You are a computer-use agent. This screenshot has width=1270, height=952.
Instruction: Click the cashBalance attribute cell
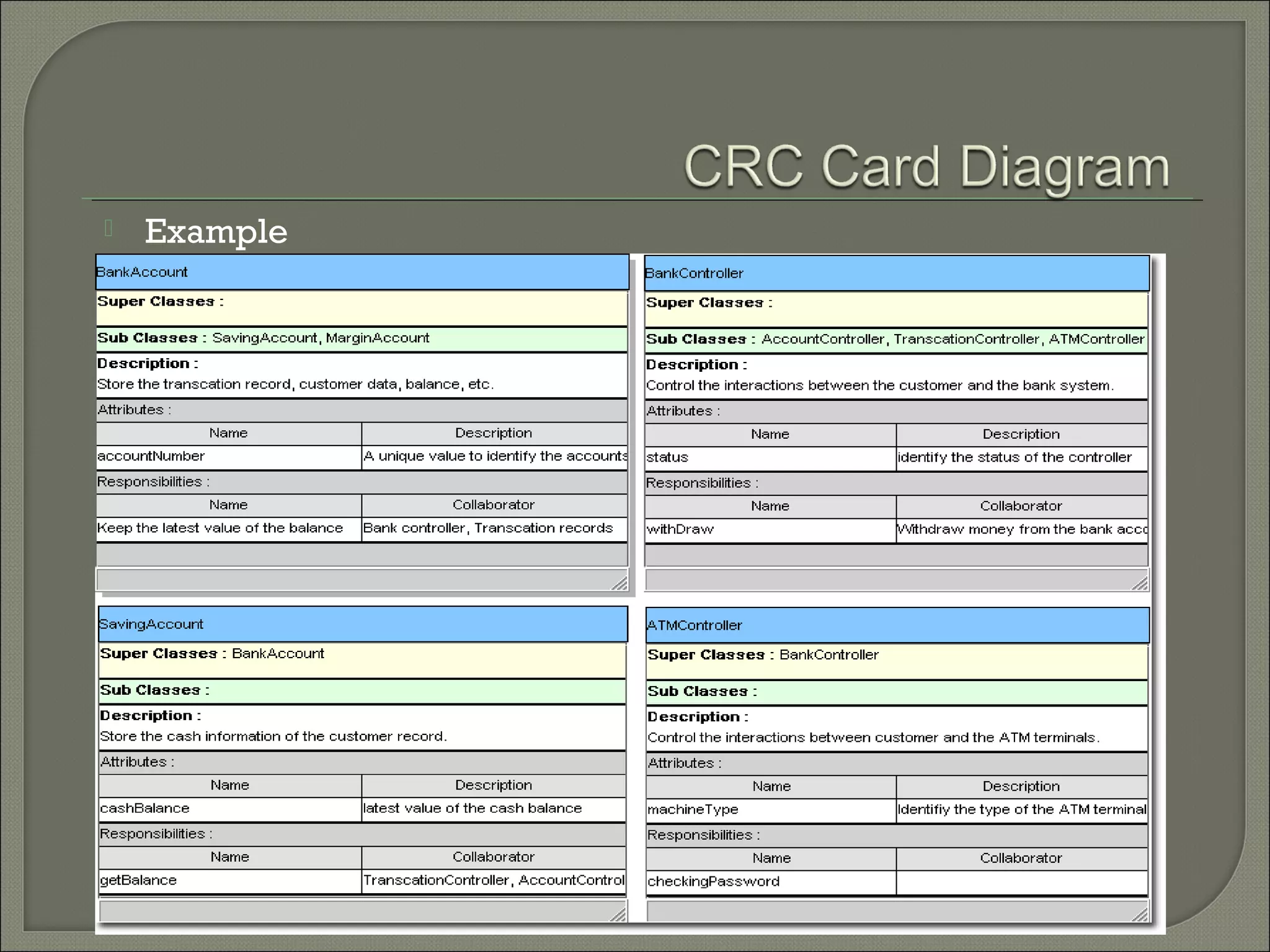[229, 809]
